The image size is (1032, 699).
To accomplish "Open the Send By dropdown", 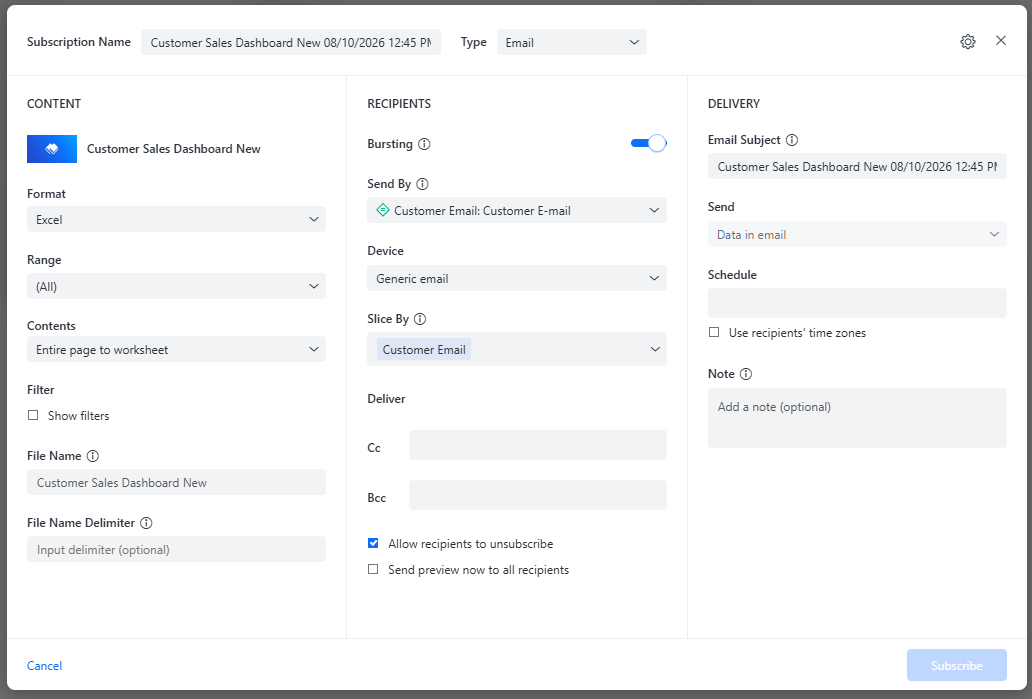I will coord(517,211).
